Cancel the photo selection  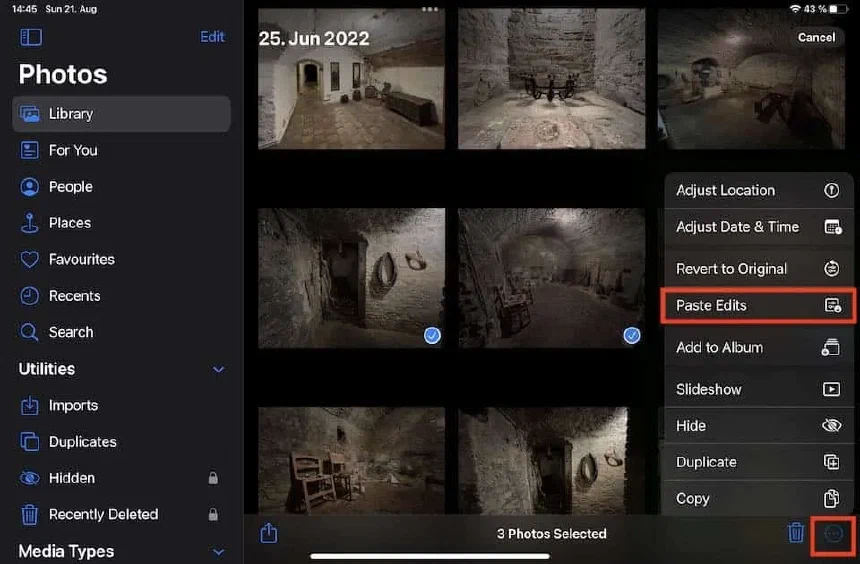(x=816, y=37)
